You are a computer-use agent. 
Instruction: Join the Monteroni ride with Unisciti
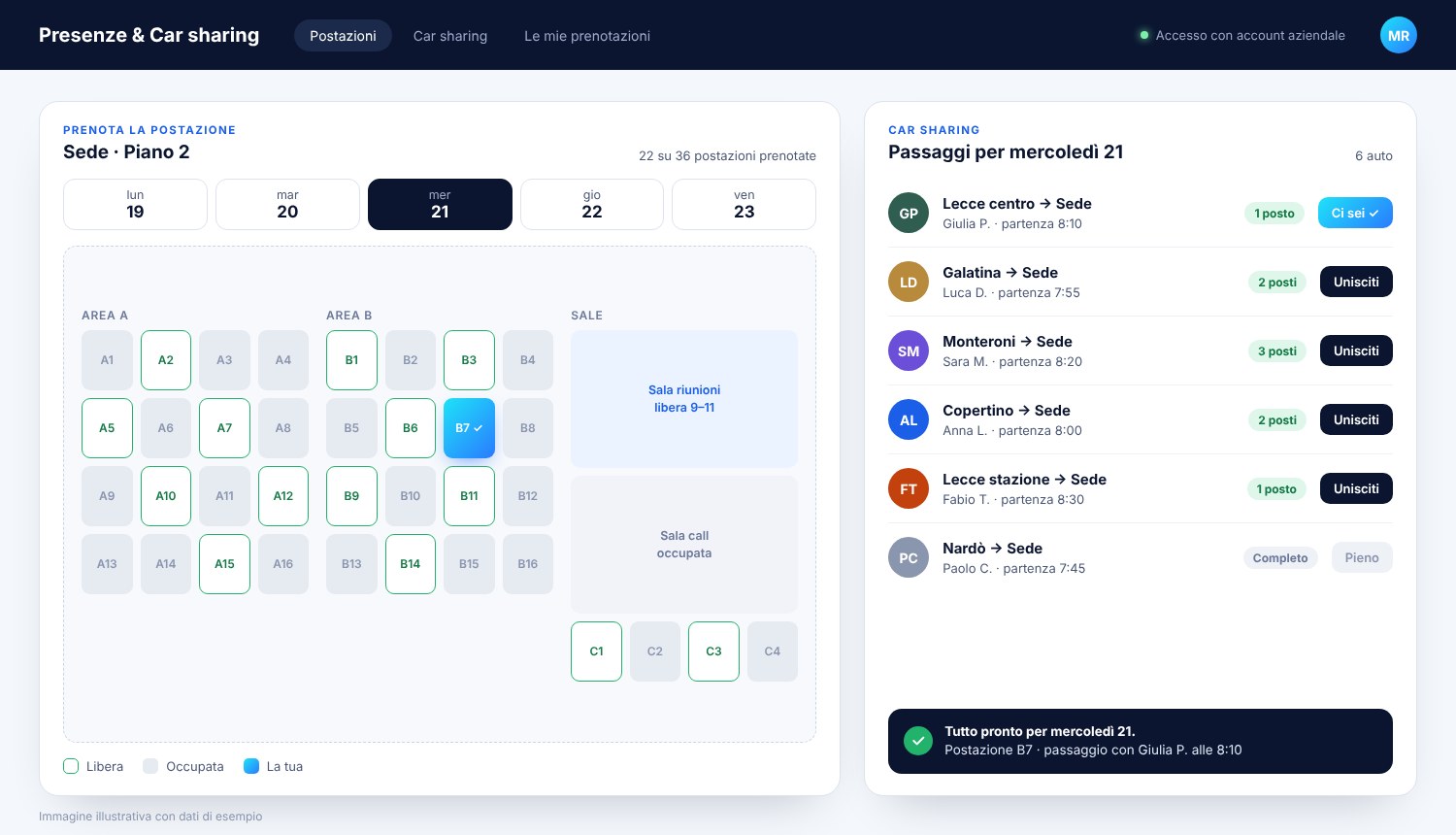pos(1356,351)
